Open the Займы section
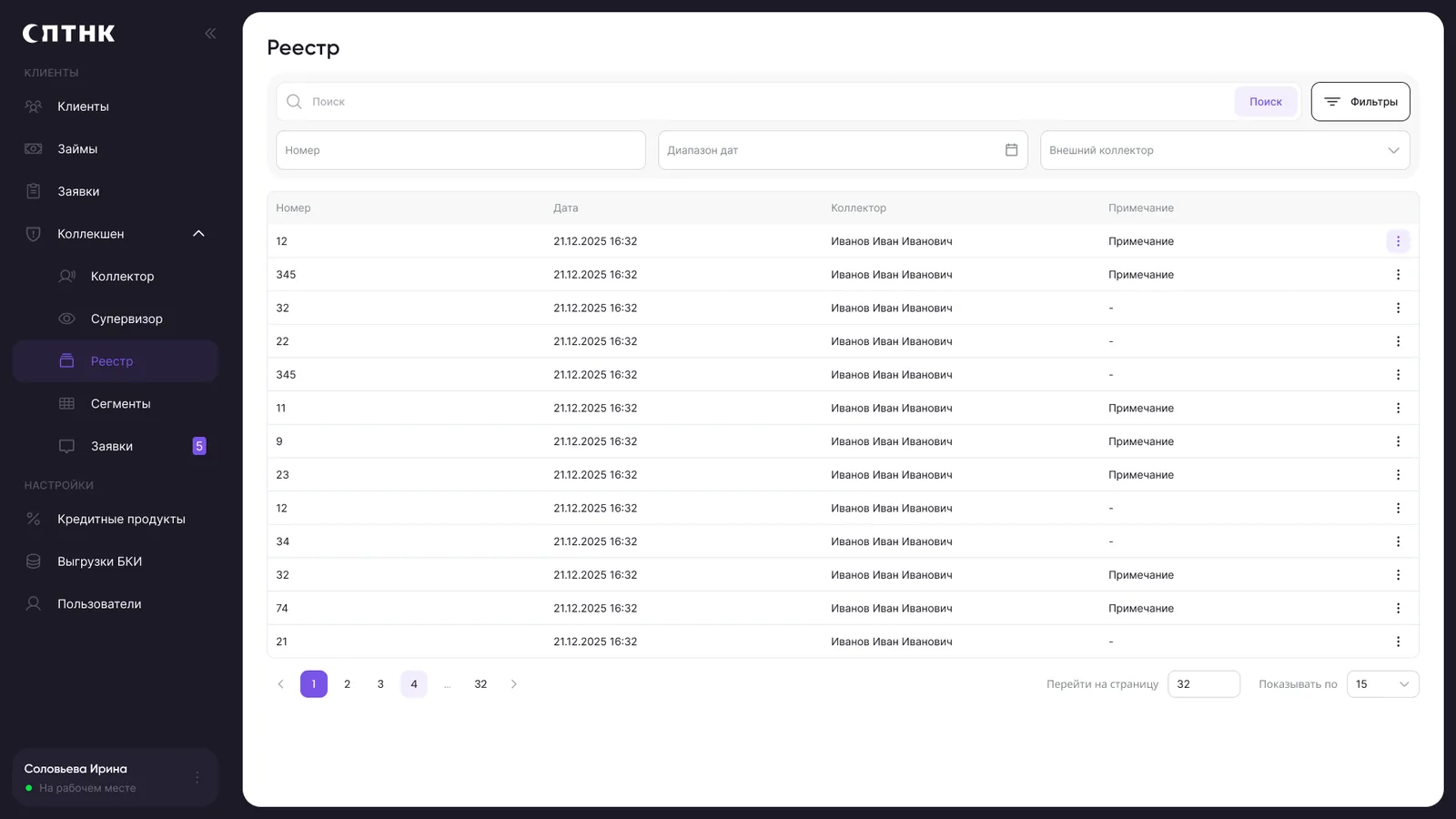 click(x=116, y=148)
